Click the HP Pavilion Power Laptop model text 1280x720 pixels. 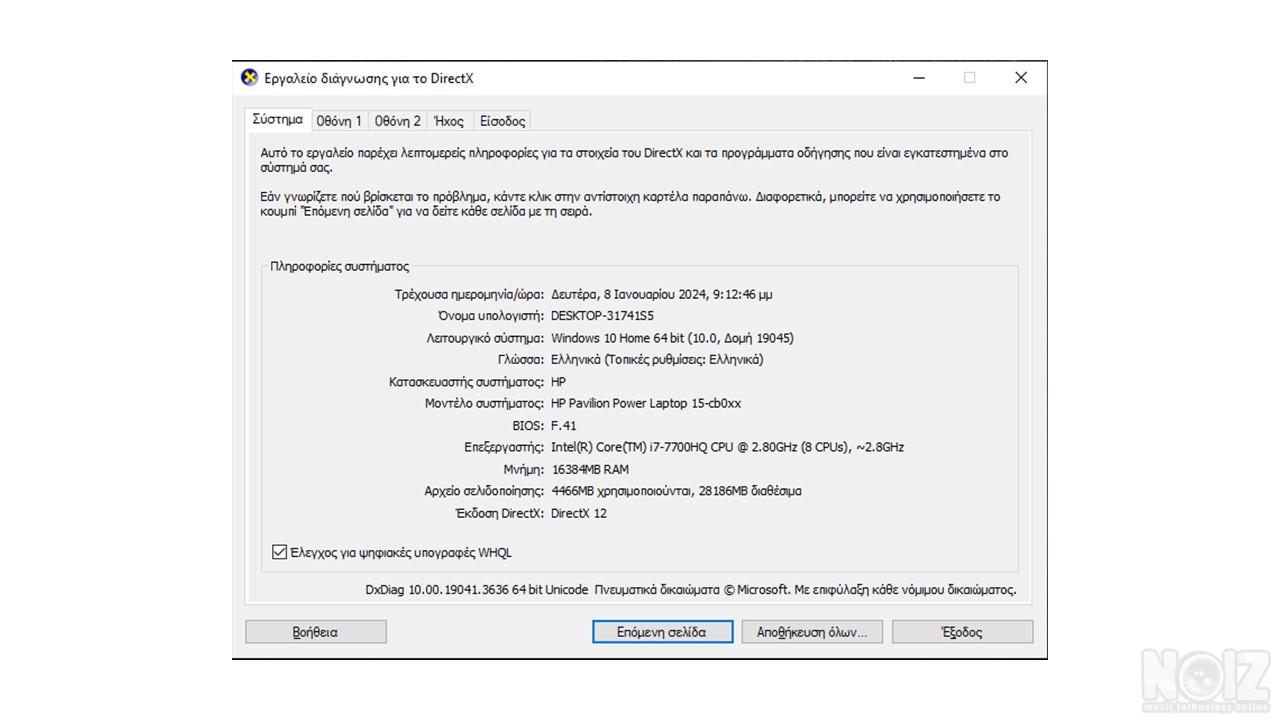646,403
